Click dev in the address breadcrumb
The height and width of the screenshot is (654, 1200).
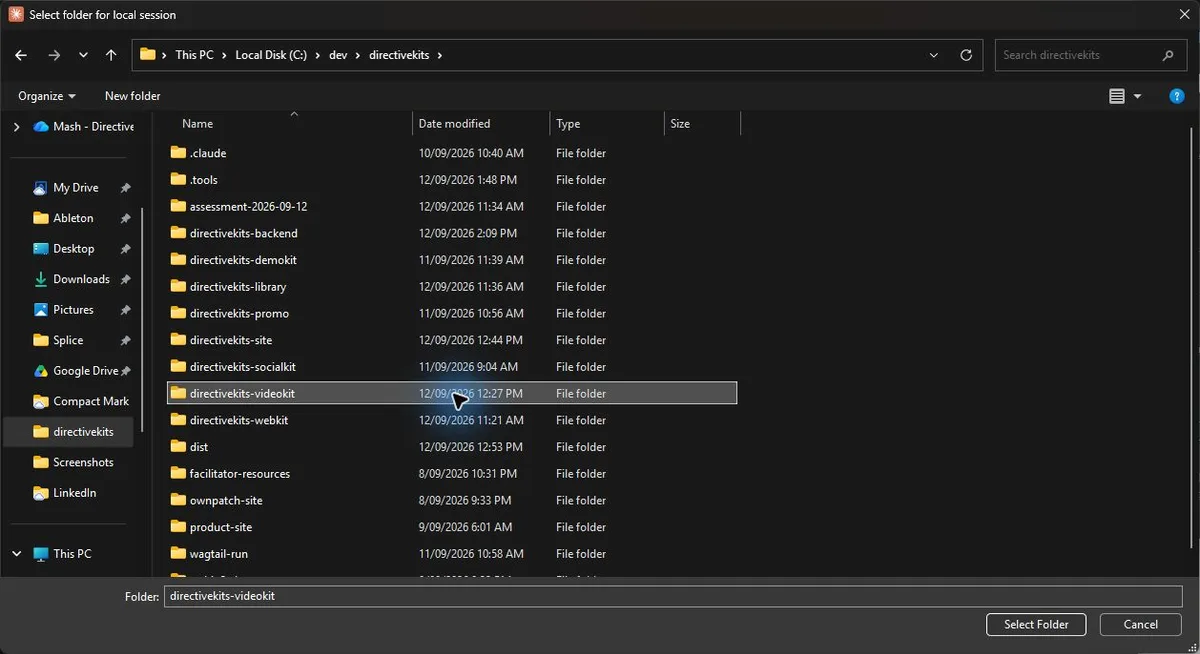(338, 55)
